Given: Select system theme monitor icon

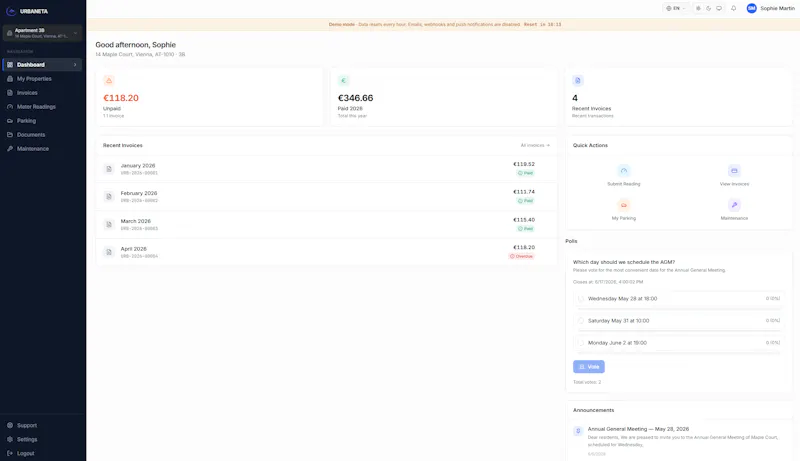Looking at the screenshot, I should click(x=719, y=8).
